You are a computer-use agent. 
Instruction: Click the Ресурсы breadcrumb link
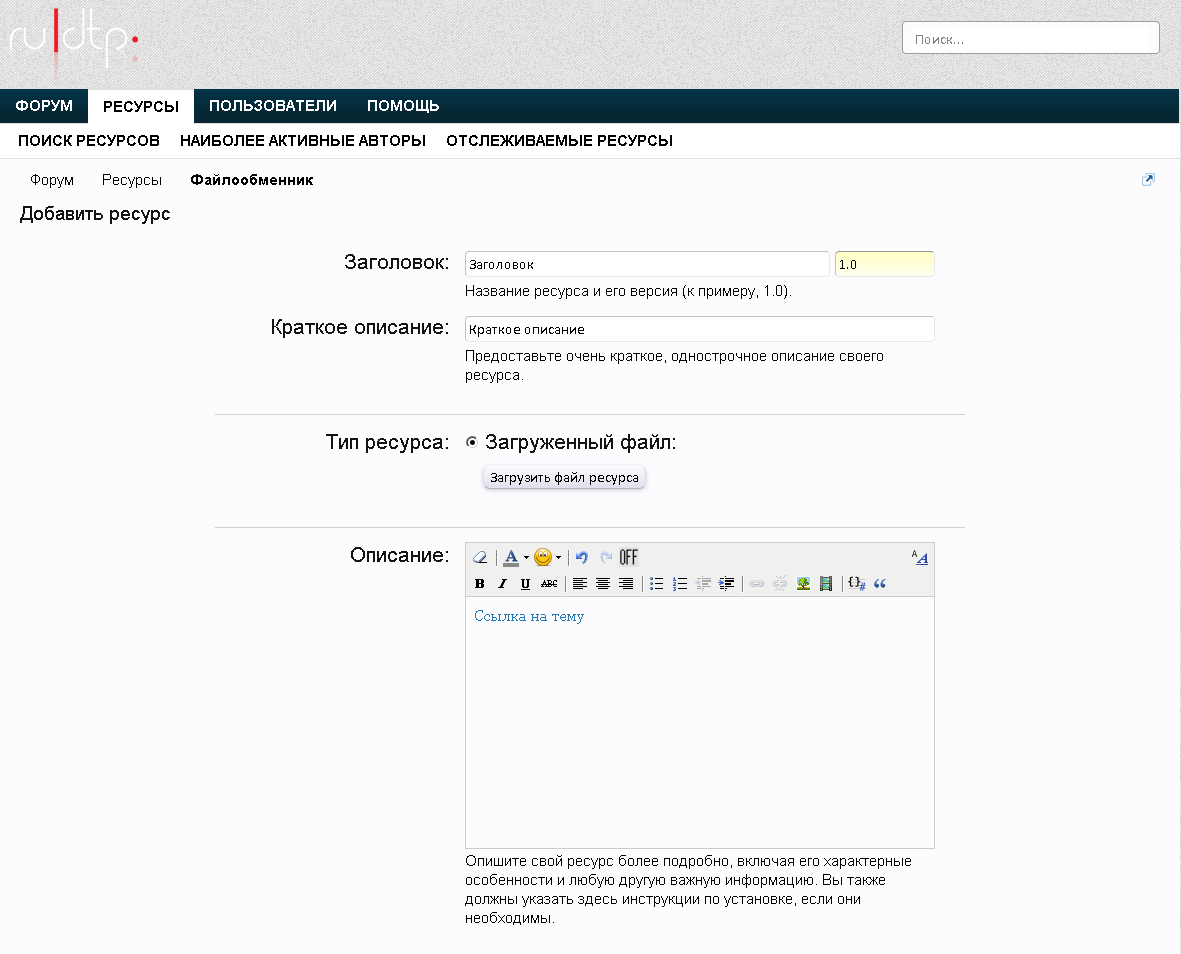(132, 180)
